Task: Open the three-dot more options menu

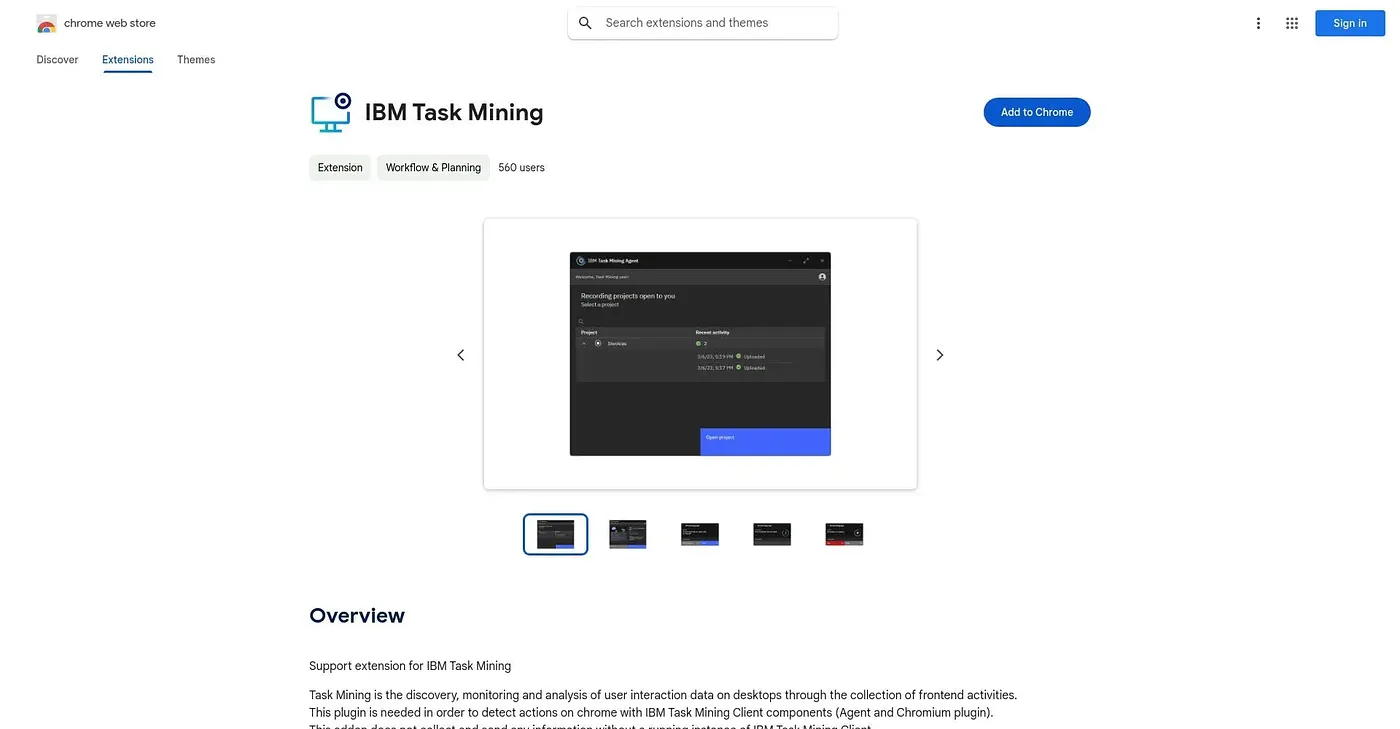Action: (1258, 23)
